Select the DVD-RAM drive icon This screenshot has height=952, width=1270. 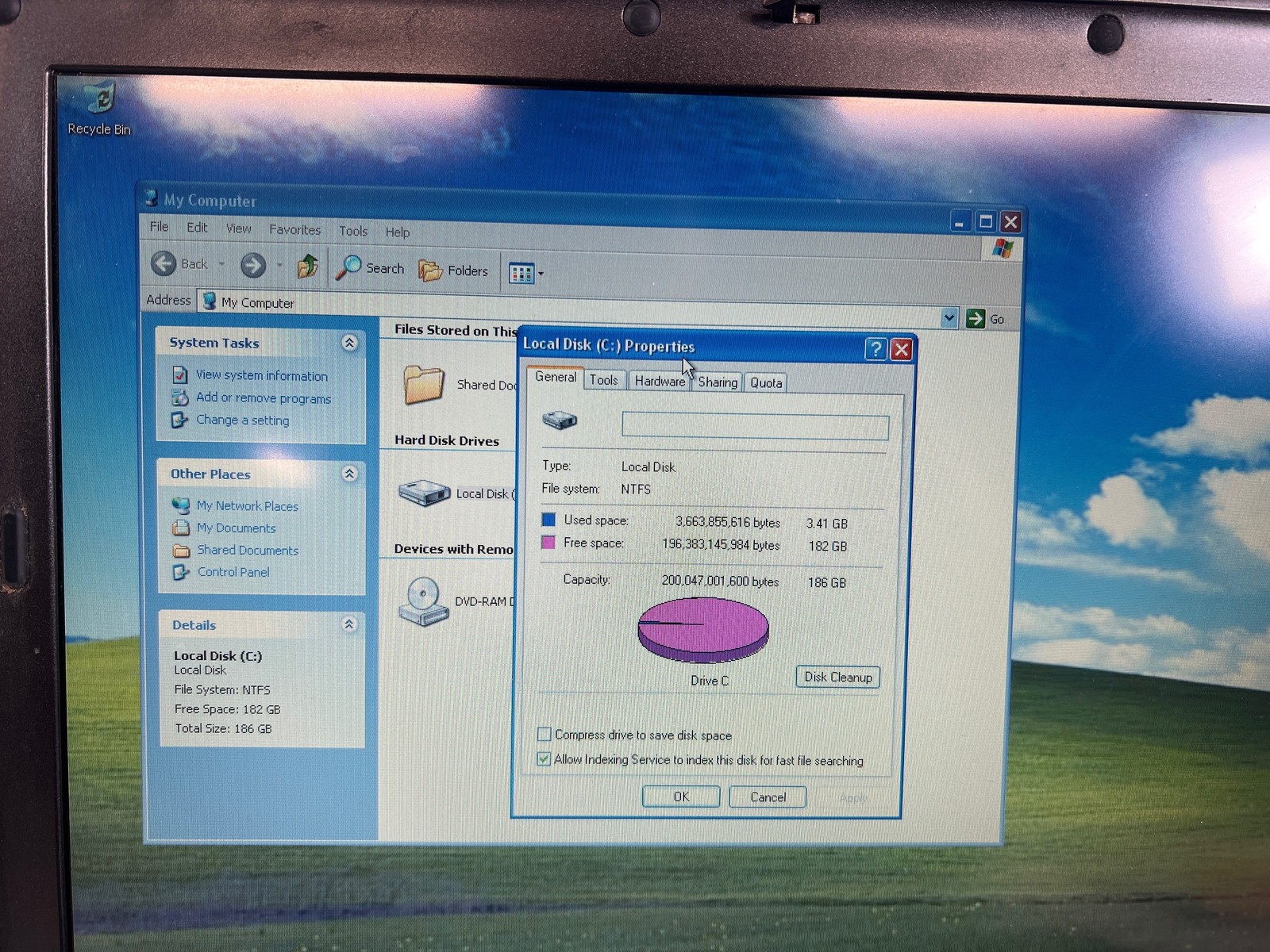pyautogui.click(x=423, y=601)
